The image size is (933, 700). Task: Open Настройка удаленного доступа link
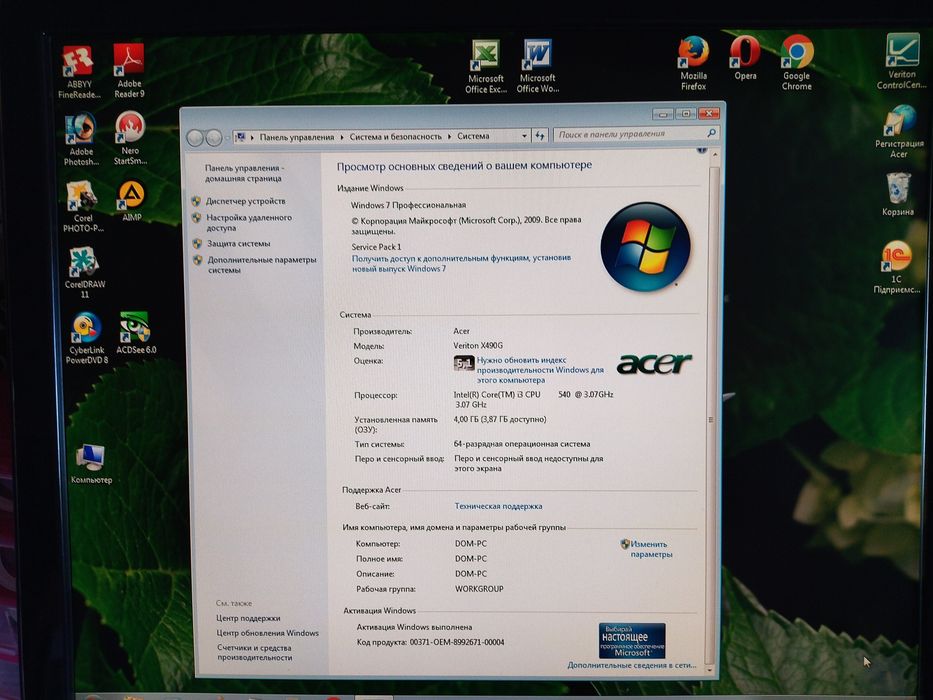(249, 223)
